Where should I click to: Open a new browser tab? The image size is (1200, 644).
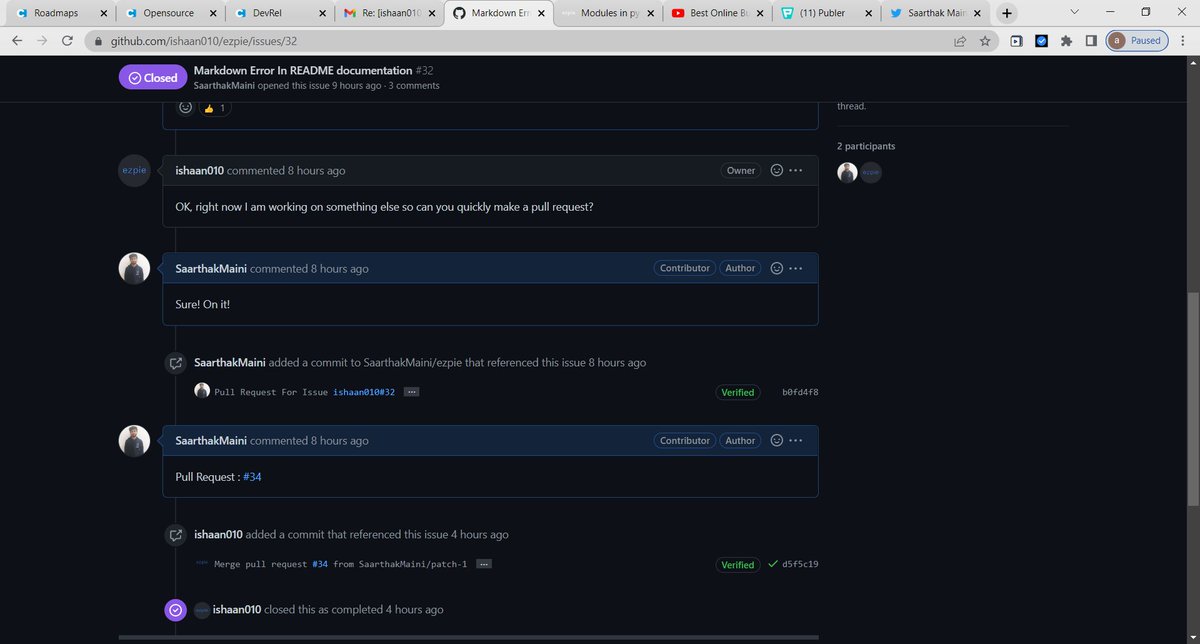coord(1007,13)
